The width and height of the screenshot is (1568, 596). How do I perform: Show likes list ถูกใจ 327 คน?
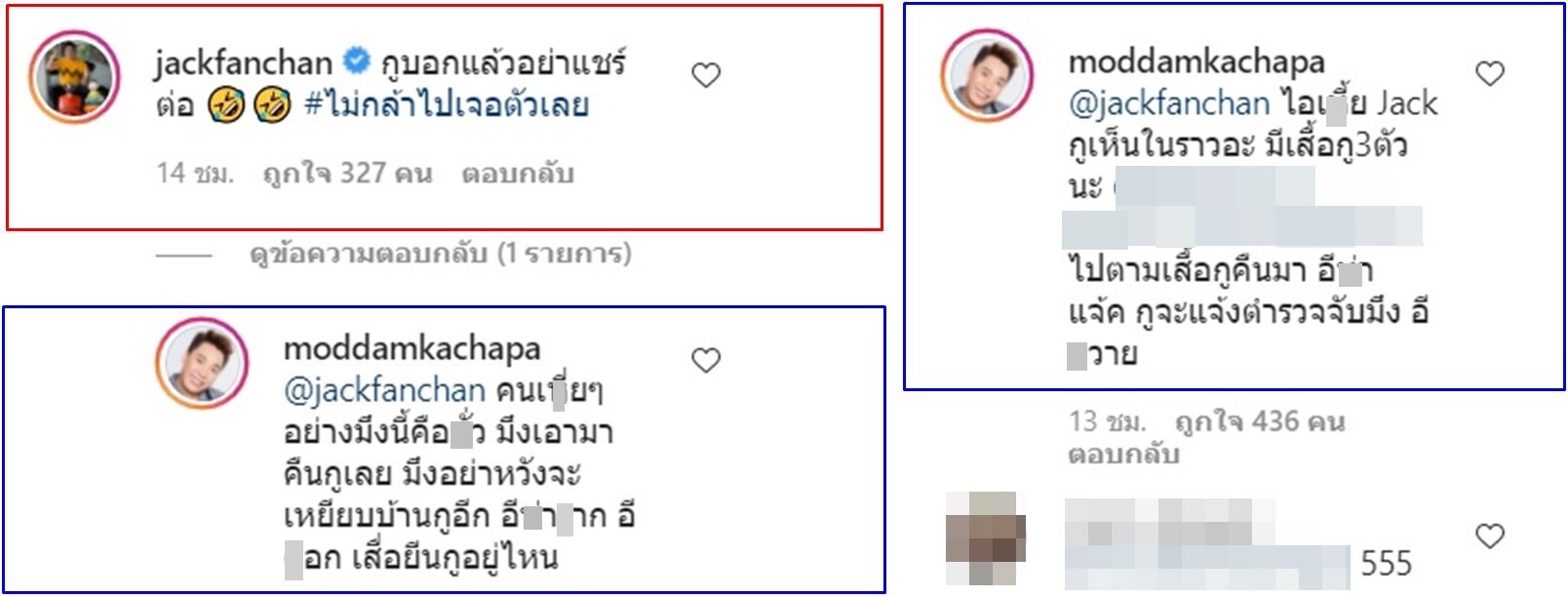click(347, 175)
